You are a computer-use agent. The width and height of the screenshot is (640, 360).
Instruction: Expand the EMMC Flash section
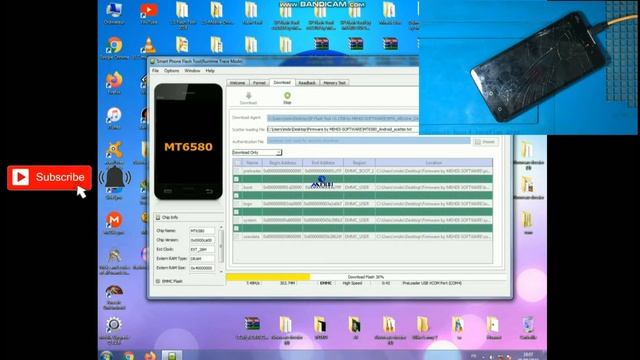point(170,281)
